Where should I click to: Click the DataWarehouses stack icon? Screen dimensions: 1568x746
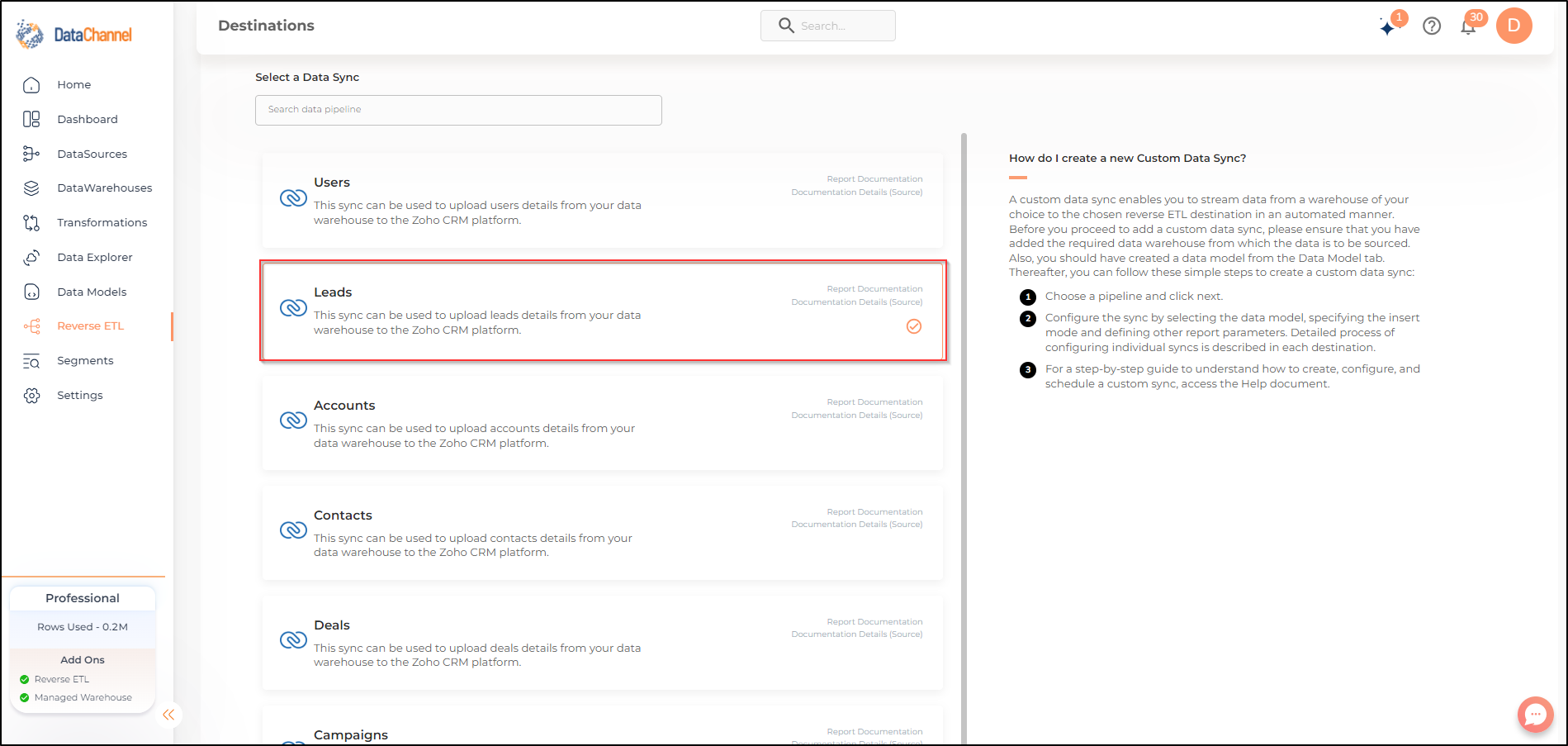point(31,188)
